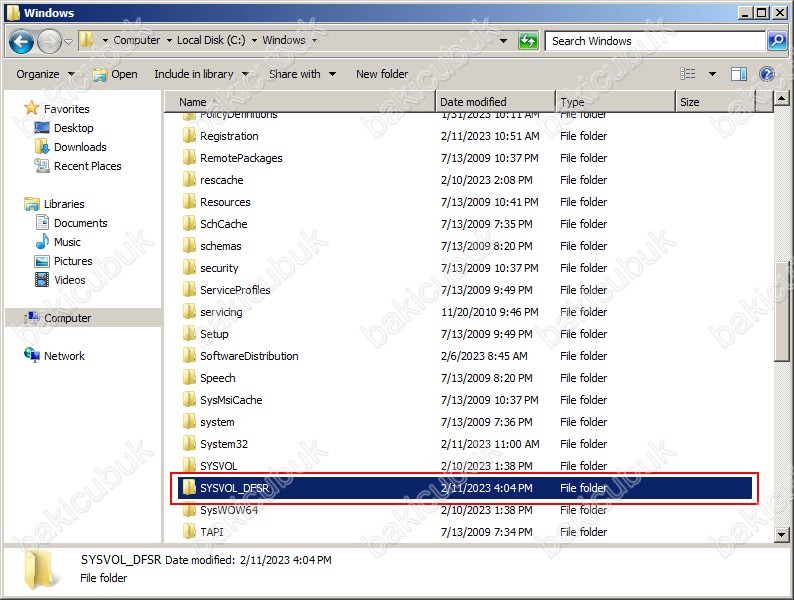Open Desktop in the navigation pane
This screenshot has width=794, height=600.
73,128
